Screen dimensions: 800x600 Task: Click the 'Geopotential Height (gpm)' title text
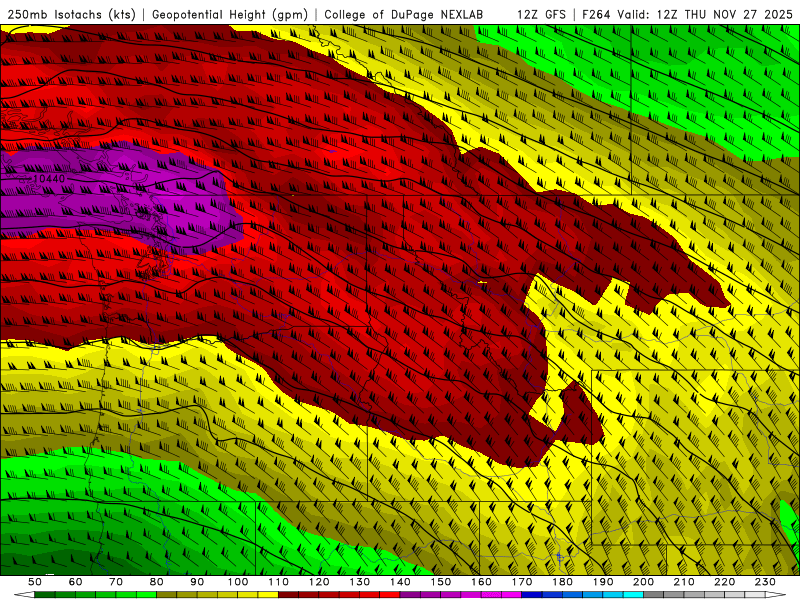(x=230, y=14)
